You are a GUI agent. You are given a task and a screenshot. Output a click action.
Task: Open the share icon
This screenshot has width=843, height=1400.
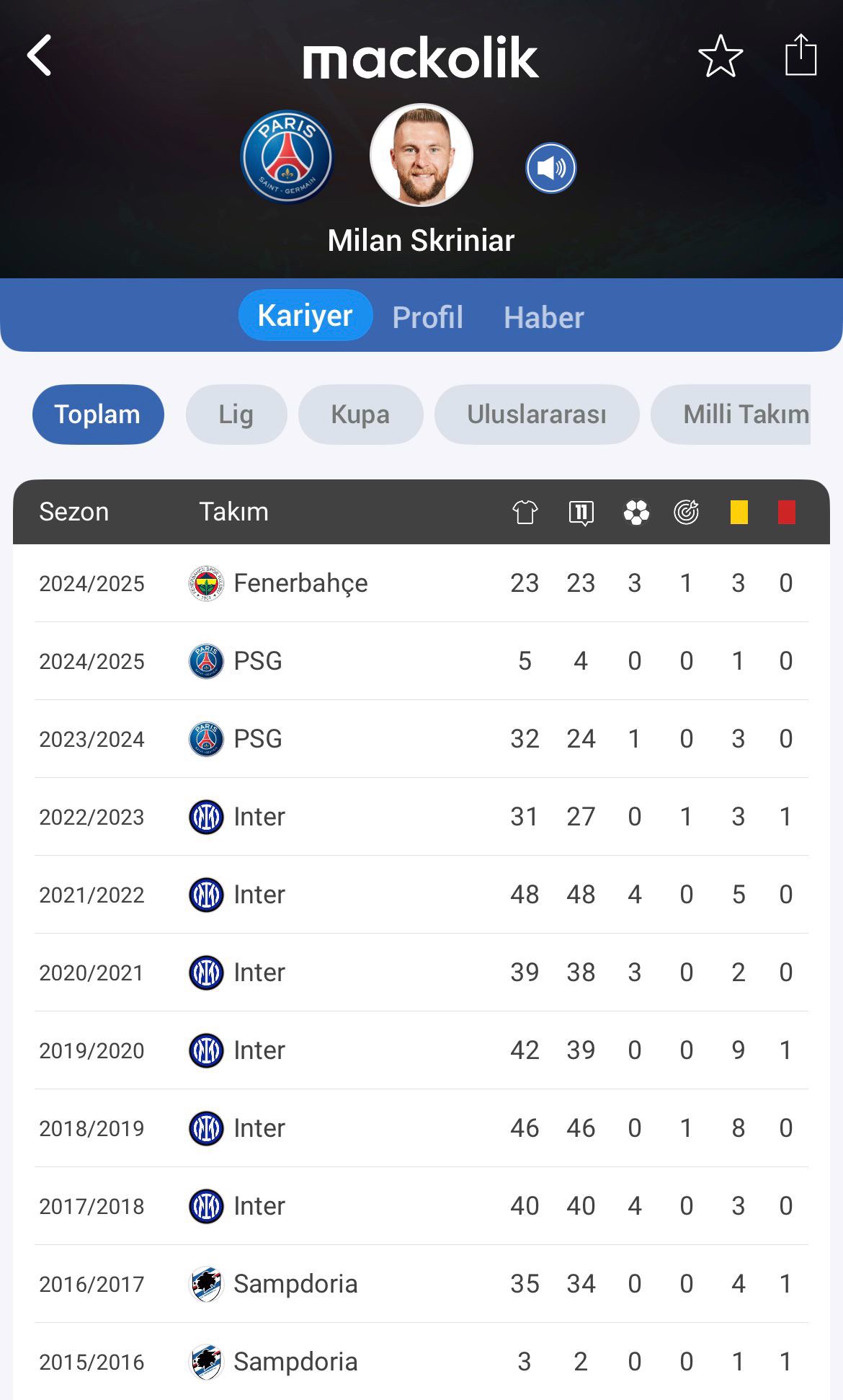[x=800, y=55]
